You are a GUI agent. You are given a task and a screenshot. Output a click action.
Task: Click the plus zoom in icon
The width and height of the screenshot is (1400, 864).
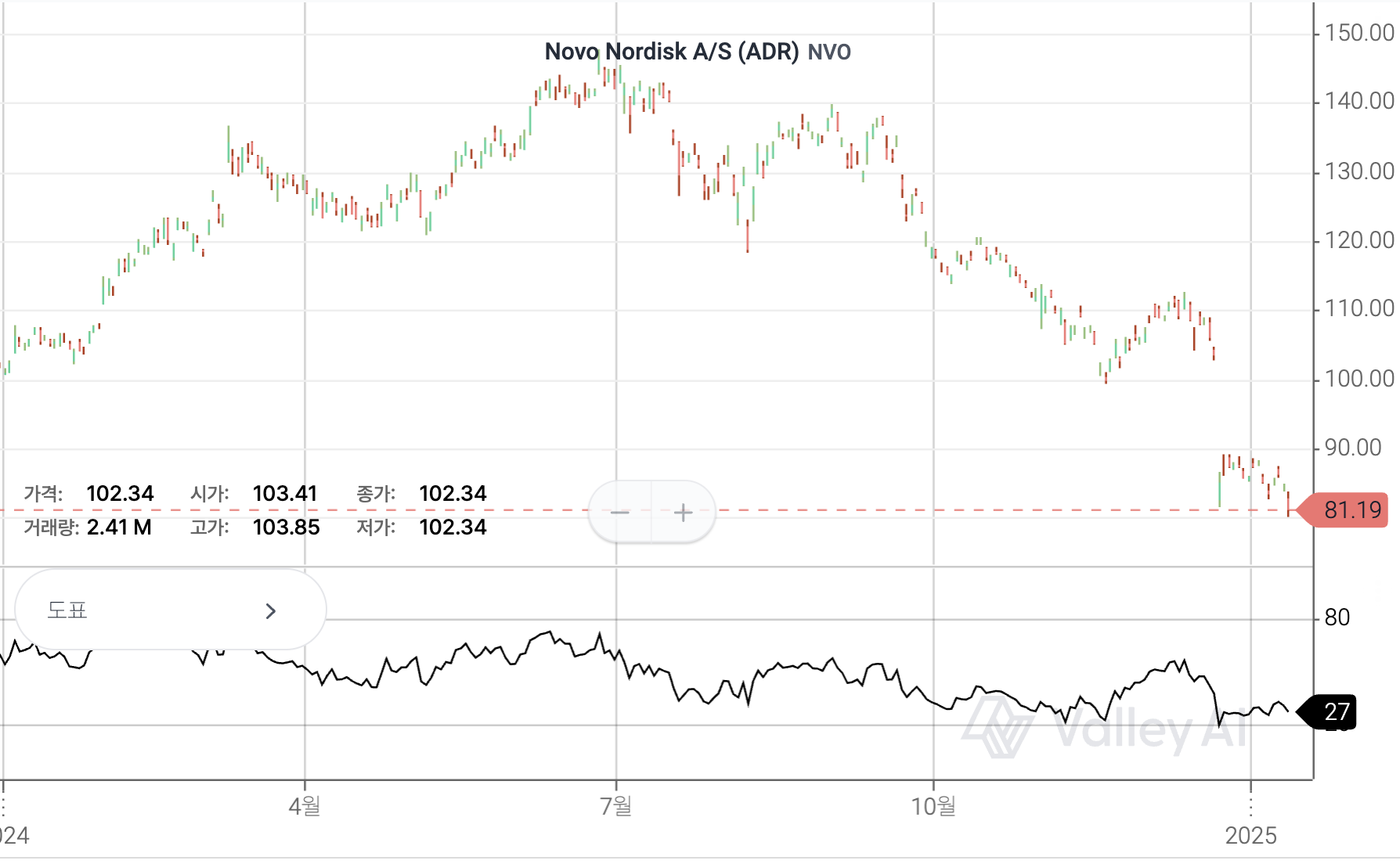click(683, 513)
